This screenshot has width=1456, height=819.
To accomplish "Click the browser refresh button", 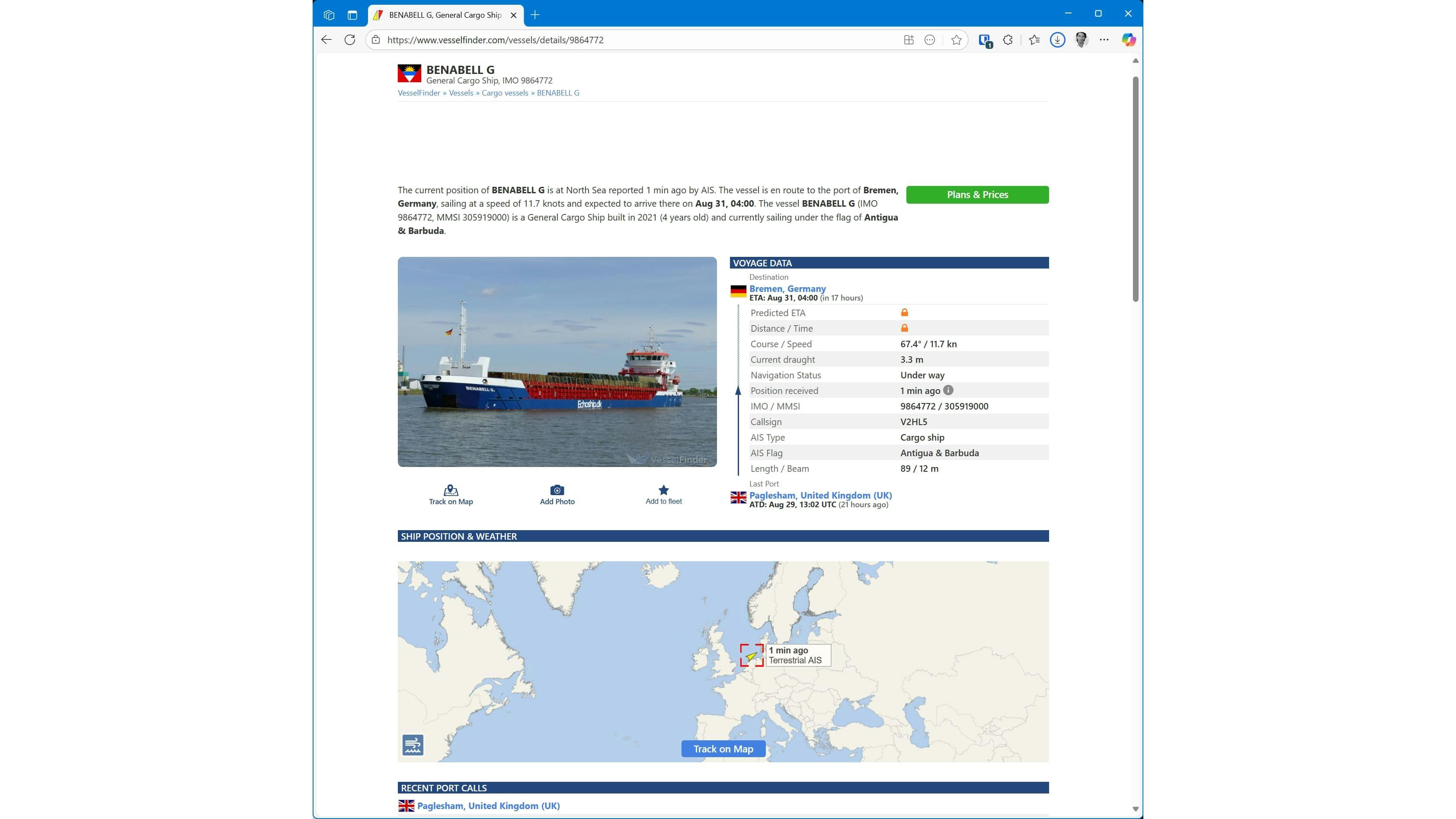I will tap(350, 40).
